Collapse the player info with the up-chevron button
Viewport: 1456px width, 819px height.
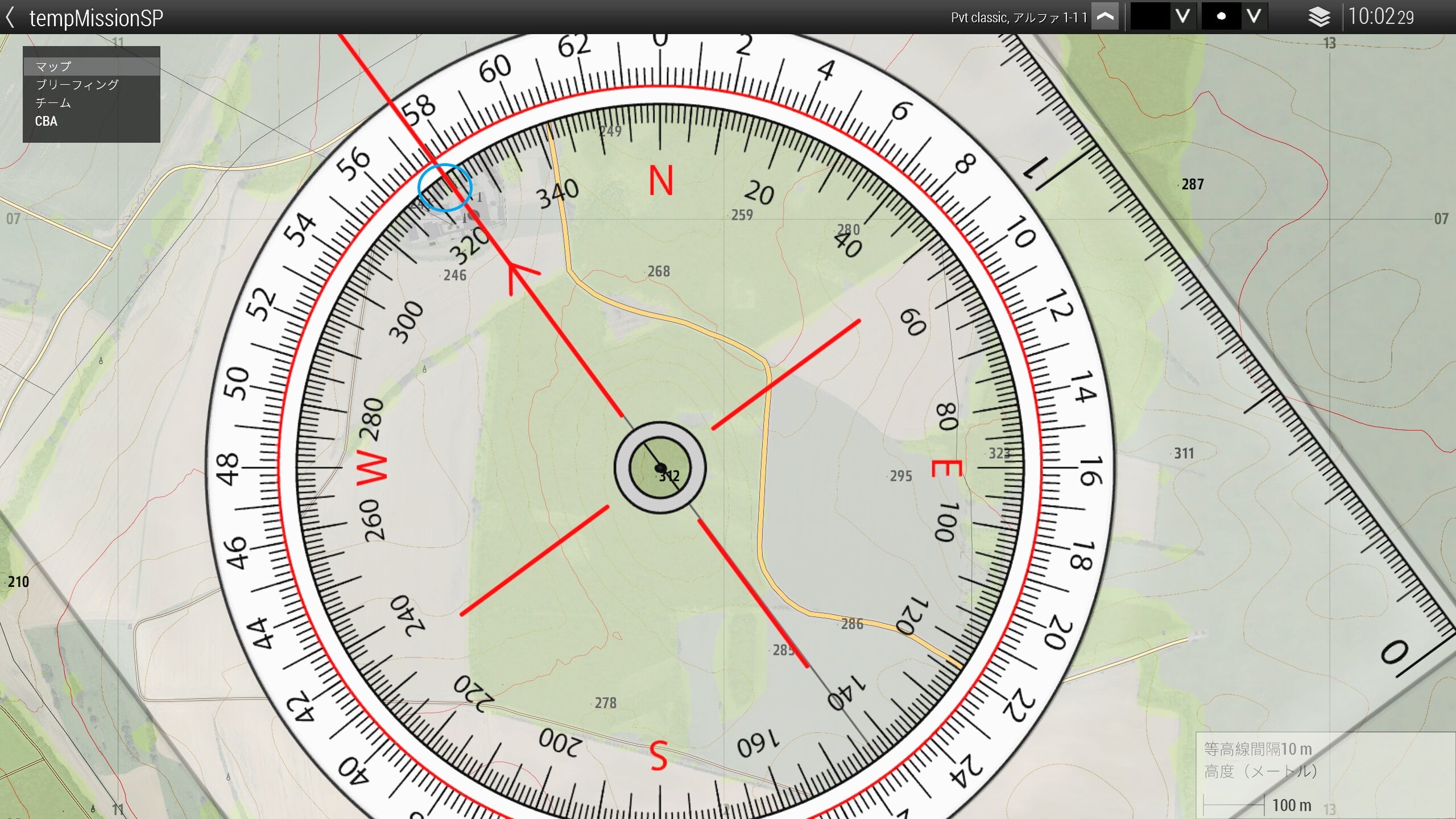[1105, 16]
